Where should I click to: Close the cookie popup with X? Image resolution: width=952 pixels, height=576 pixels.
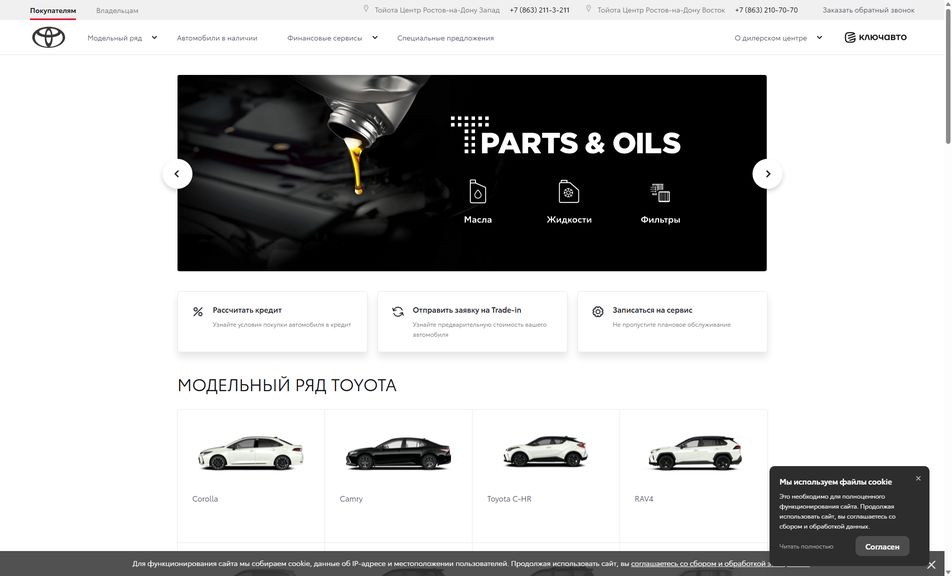[x=918, y=478]
